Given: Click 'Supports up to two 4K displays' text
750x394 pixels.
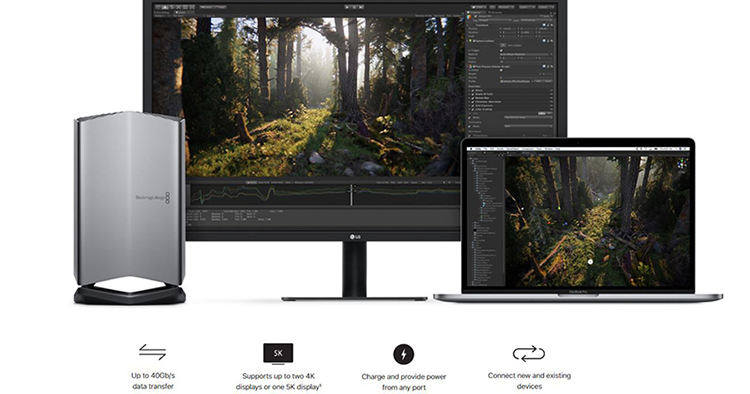Looking at the screenshot, I should click(278, 382).
